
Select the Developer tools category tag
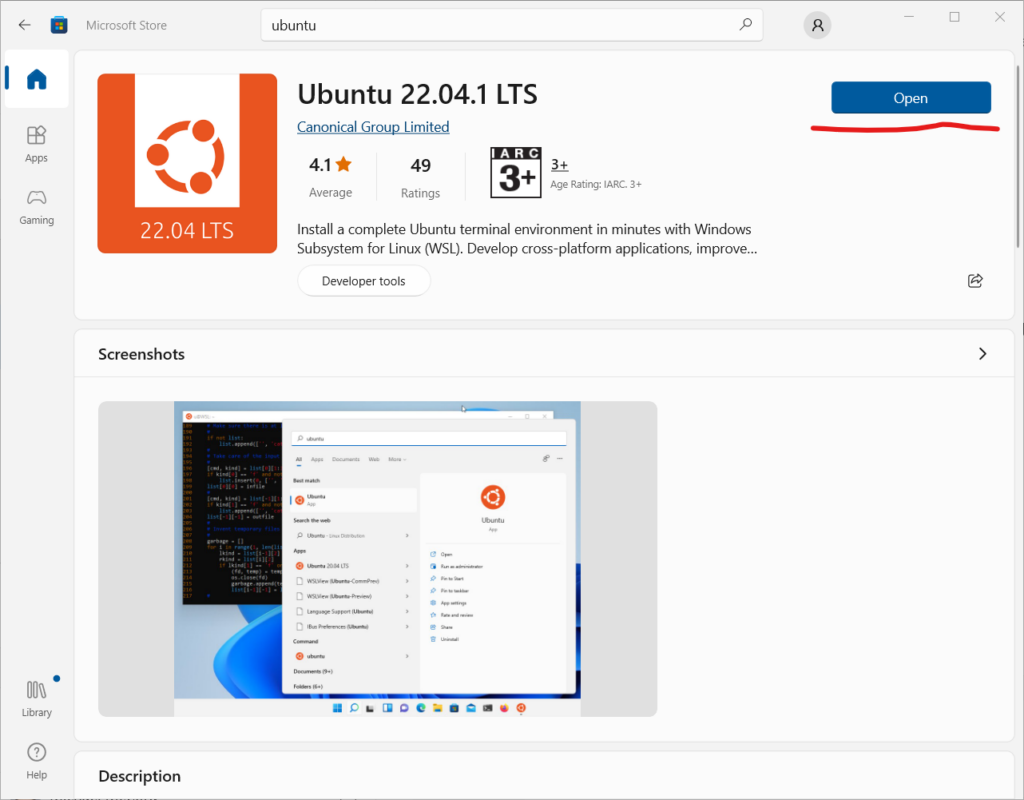364,281
